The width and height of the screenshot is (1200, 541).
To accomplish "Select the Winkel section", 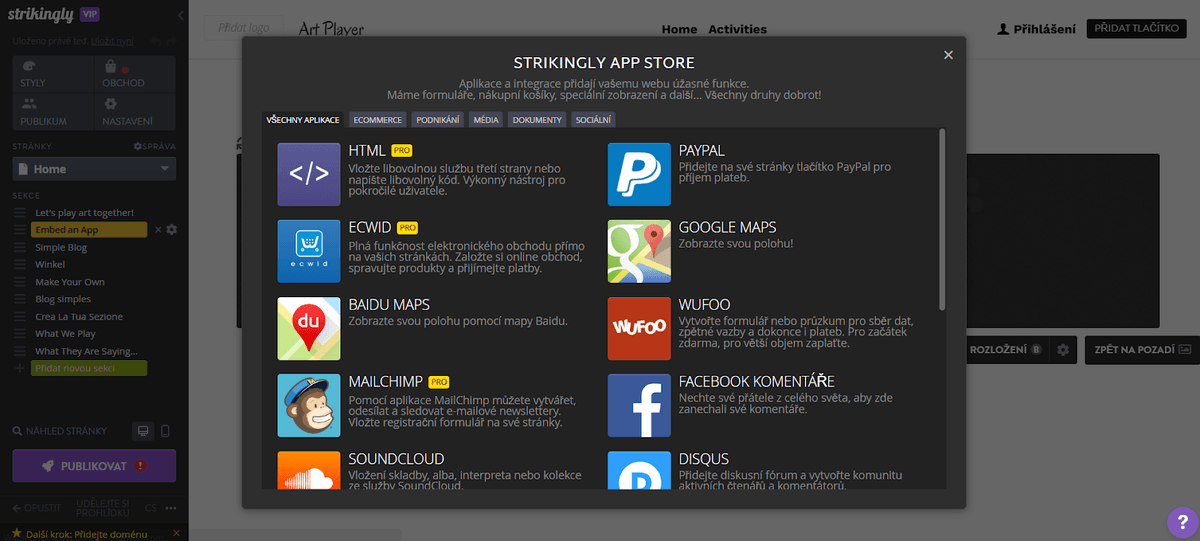I will [x=50, y=264].
